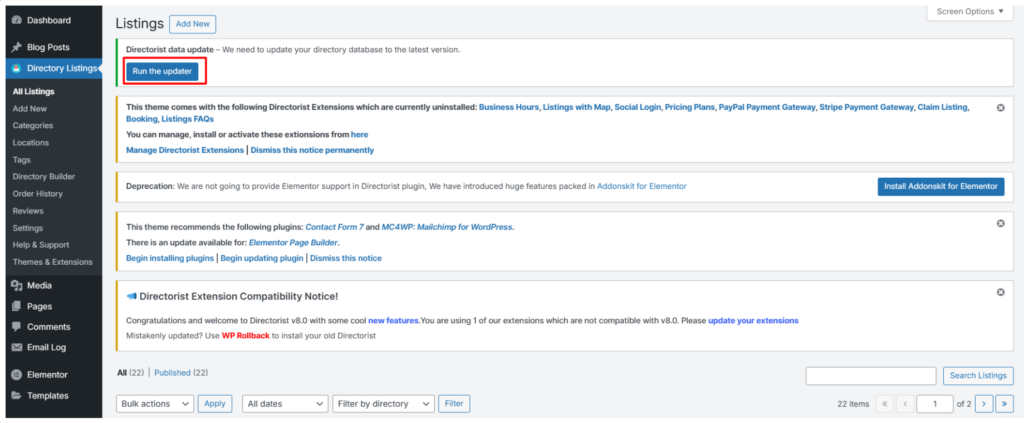Click the Email Log envelope icon
Screen dimensions: 1024x423
[16, 347]
